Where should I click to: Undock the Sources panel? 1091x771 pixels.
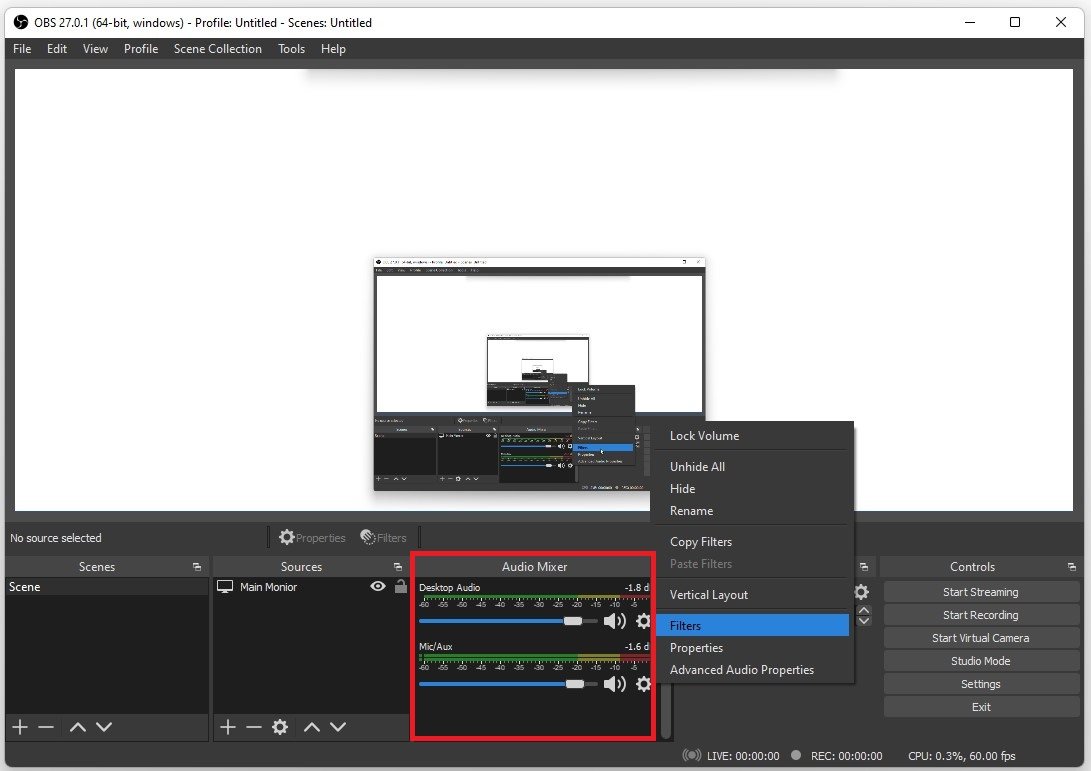398,567
